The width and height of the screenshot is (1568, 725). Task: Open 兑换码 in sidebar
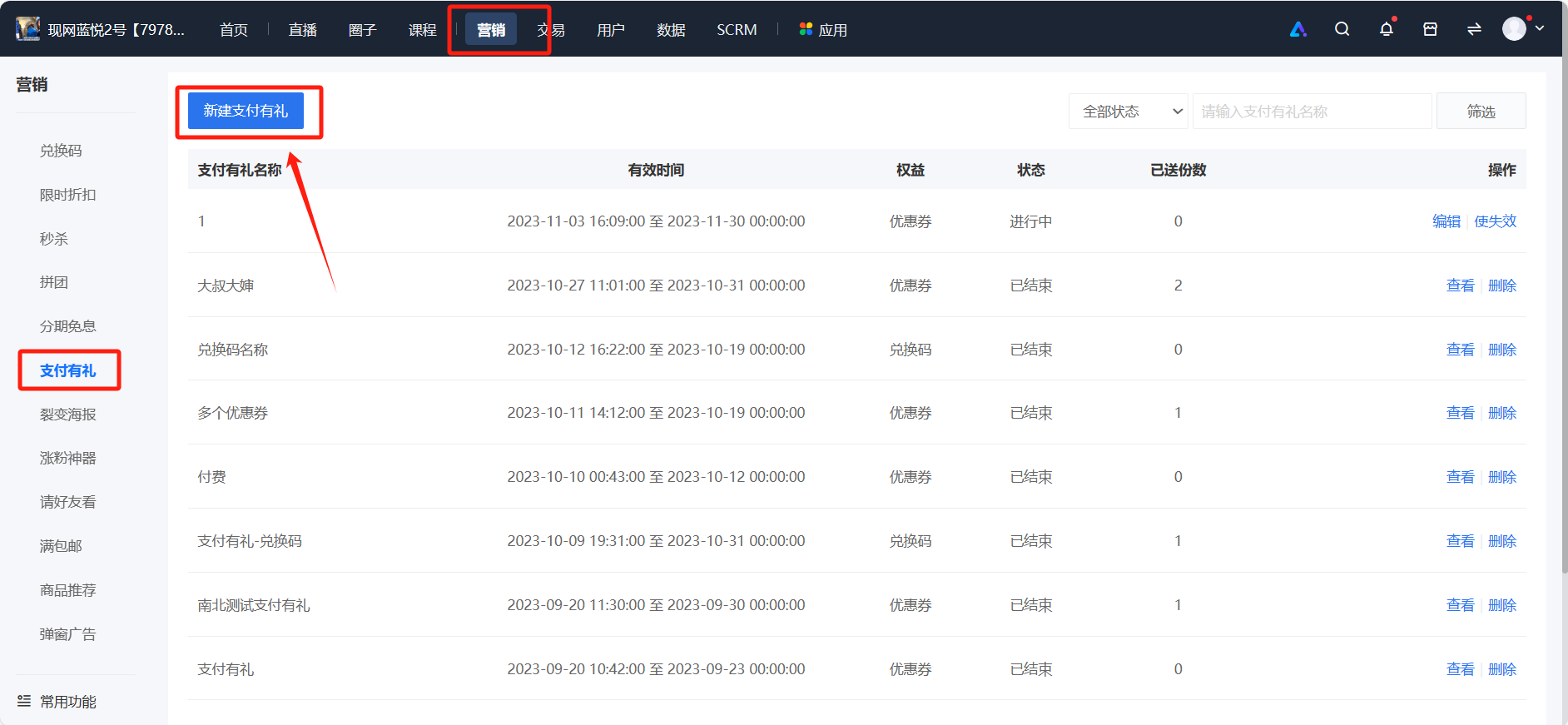pyautogui.click(x=61, y=151)
